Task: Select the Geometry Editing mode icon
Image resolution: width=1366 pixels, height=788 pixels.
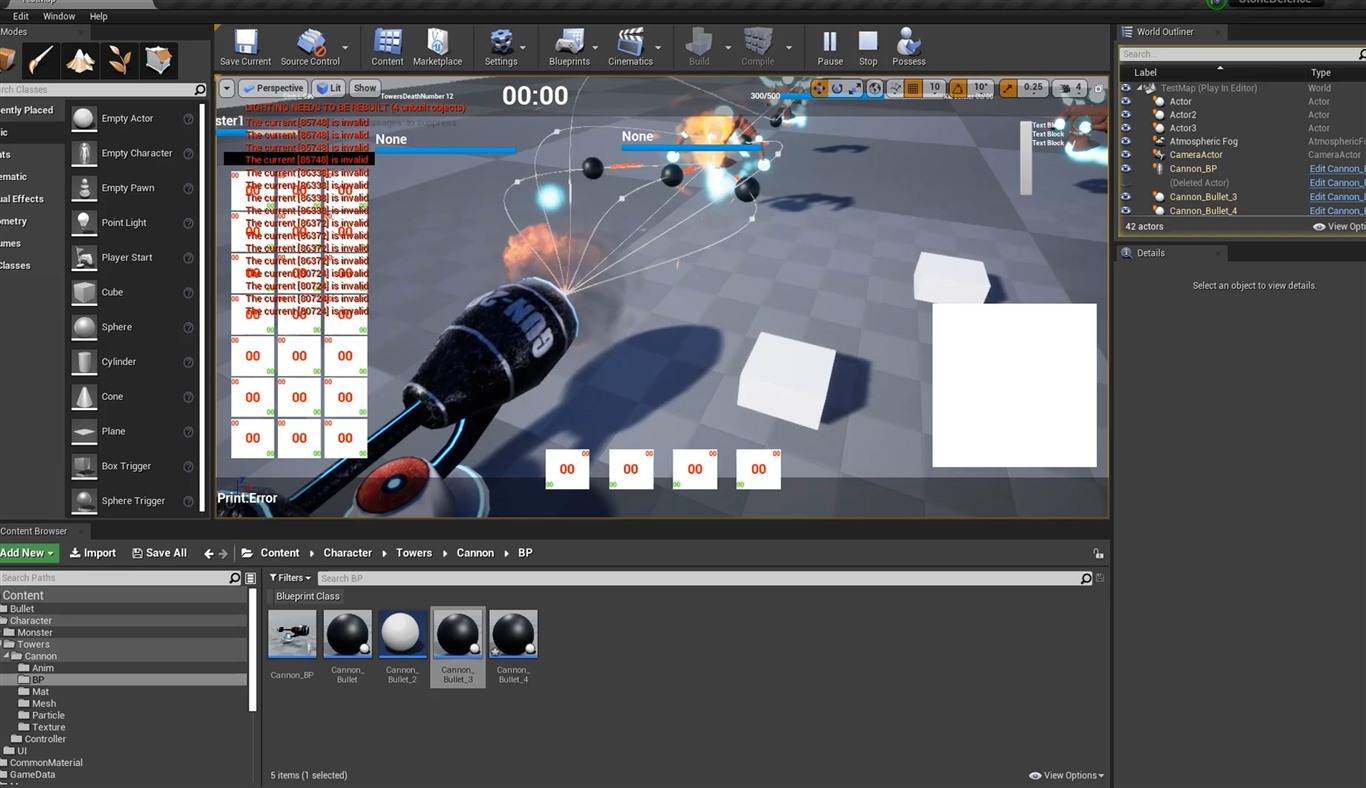Action: tap(157, 60)
